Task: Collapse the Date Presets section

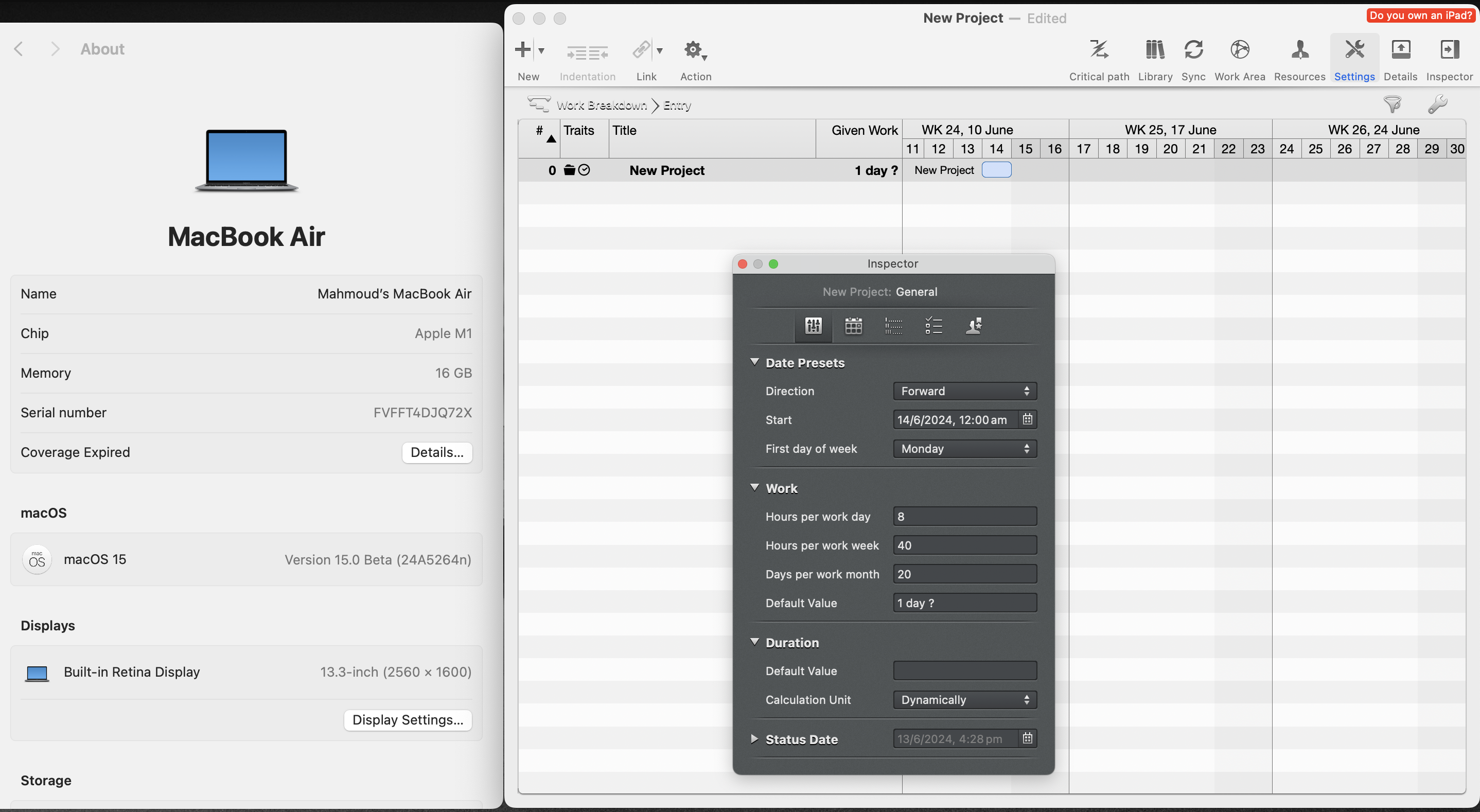Action: [x=754, y=362]
